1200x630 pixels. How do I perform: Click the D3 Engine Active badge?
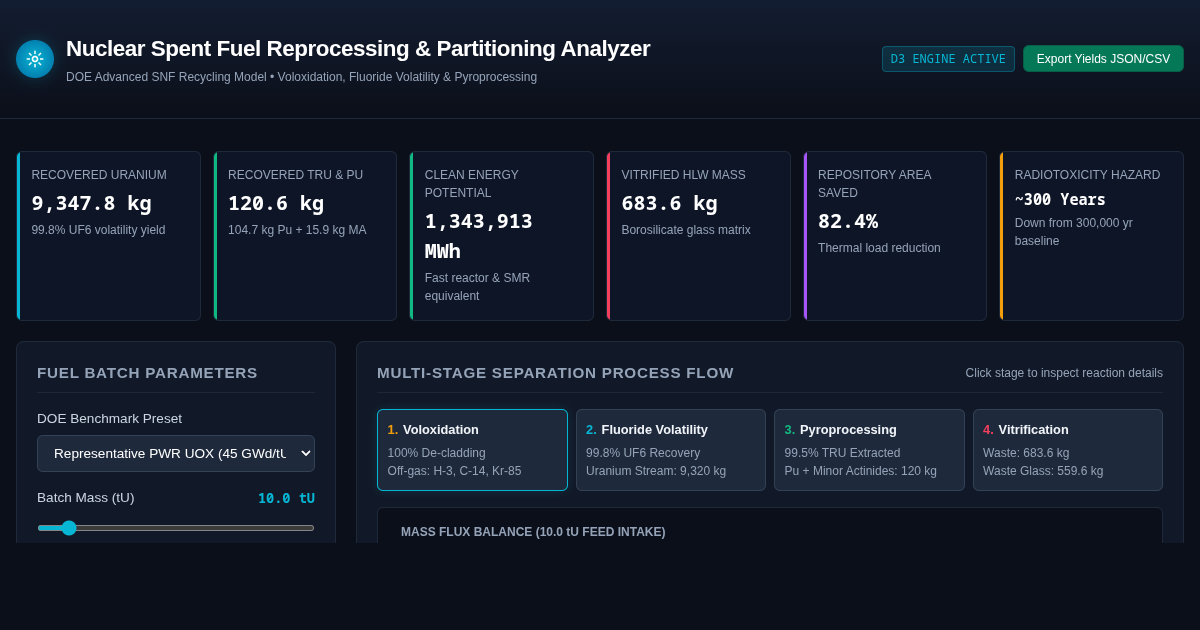tap(948, 59)
